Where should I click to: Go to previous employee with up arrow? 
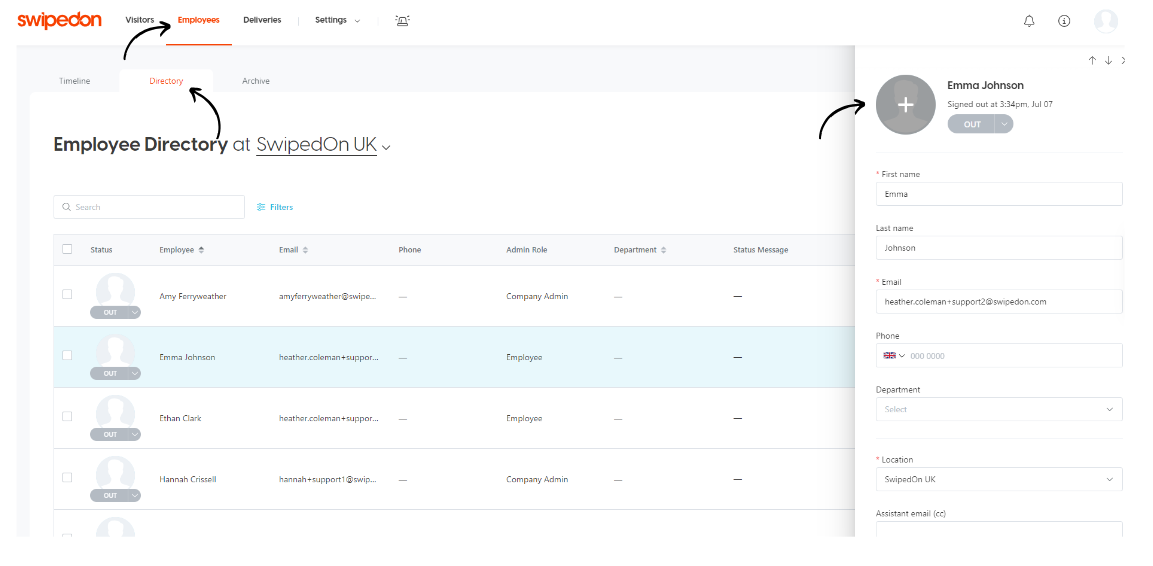(1092, 61)
